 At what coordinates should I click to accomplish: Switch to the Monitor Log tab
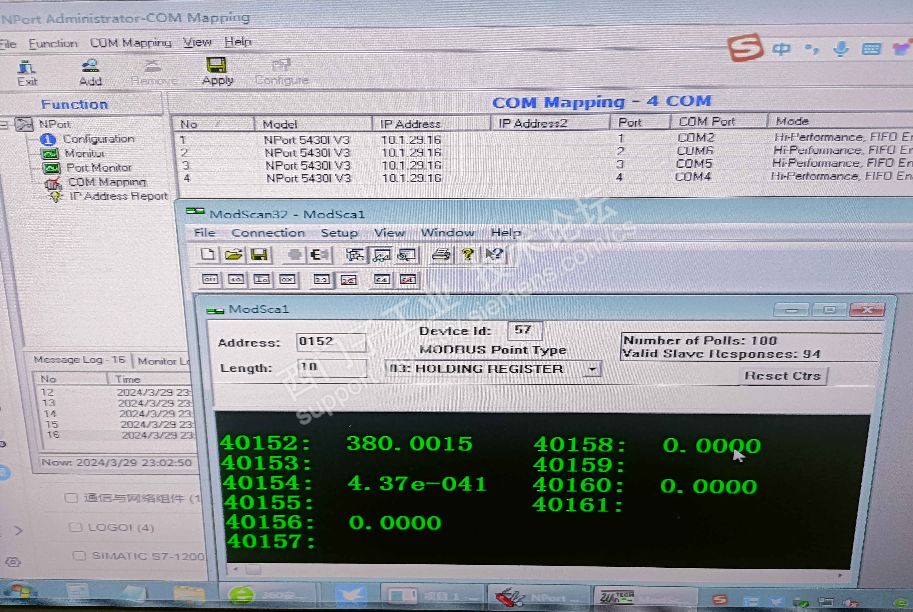164,361
